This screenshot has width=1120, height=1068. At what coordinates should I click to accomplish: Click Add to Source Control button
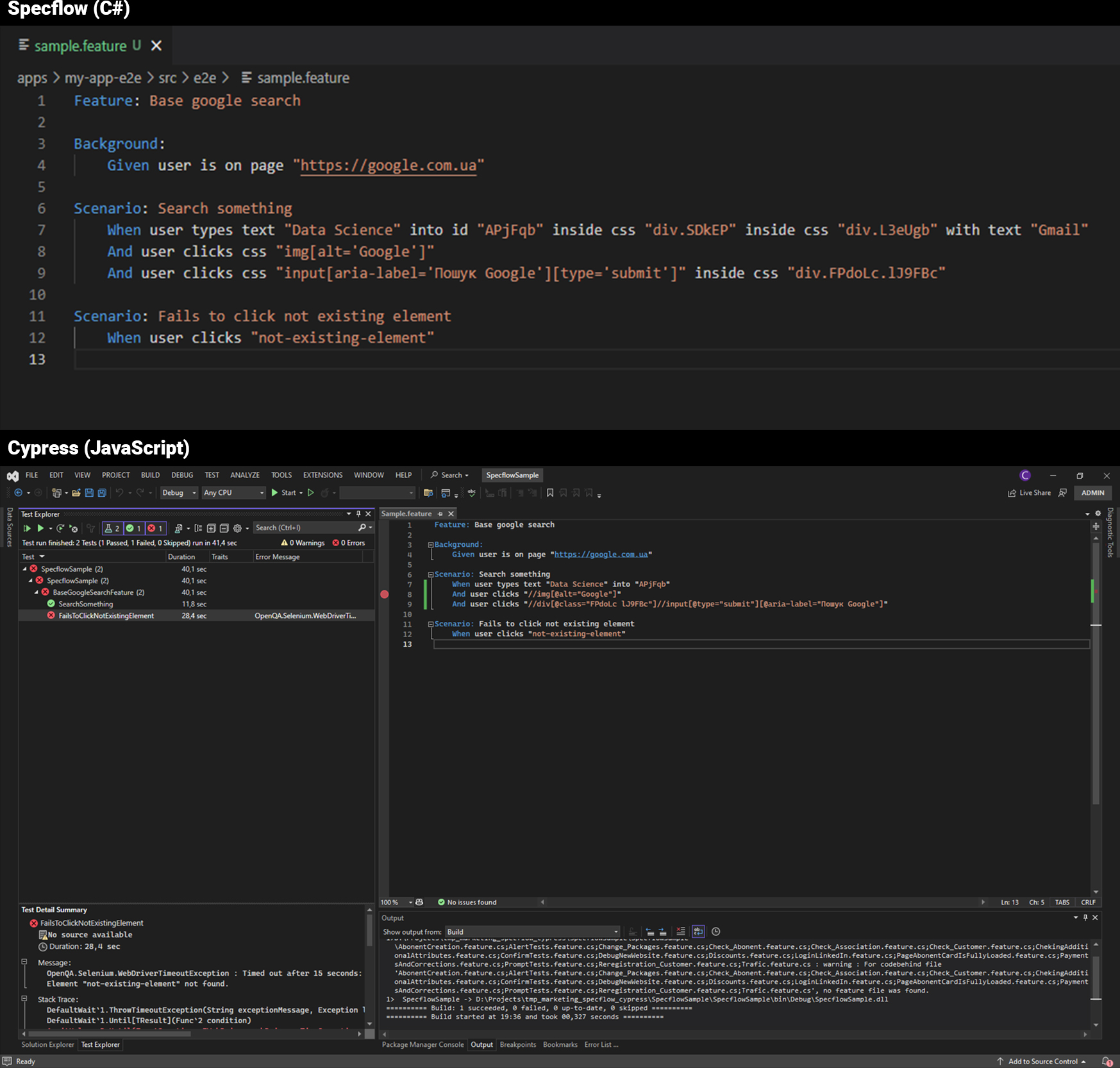(x=1041, y=1062)
